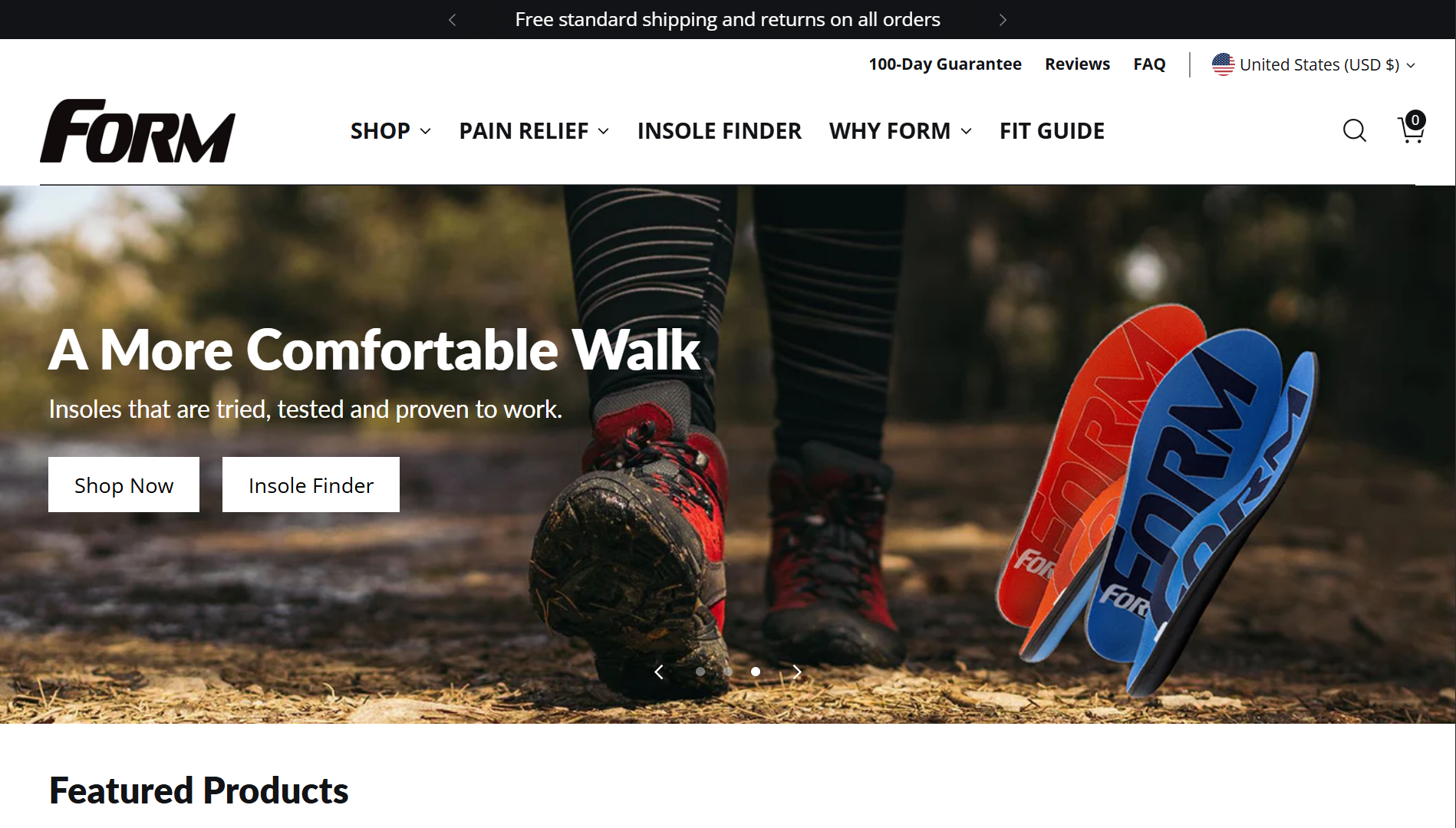Click the United States flag icon
This screenshot has width=1456, height=828.
[1223, 64]
